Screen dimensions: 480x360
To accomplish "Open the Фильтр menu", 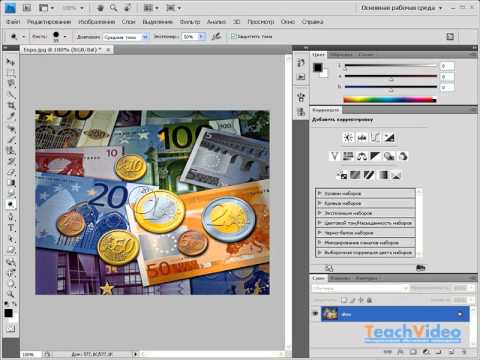I will tap(190, 22).
